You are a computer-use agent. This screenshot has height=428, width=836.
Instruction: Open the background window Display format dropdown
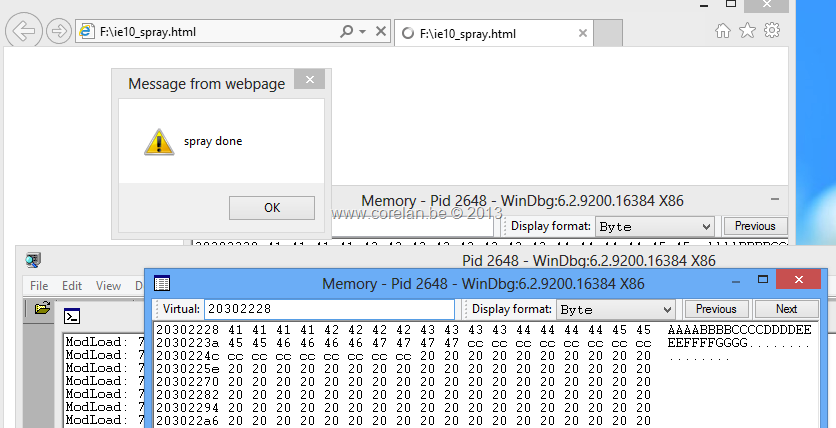click(655, 227)
